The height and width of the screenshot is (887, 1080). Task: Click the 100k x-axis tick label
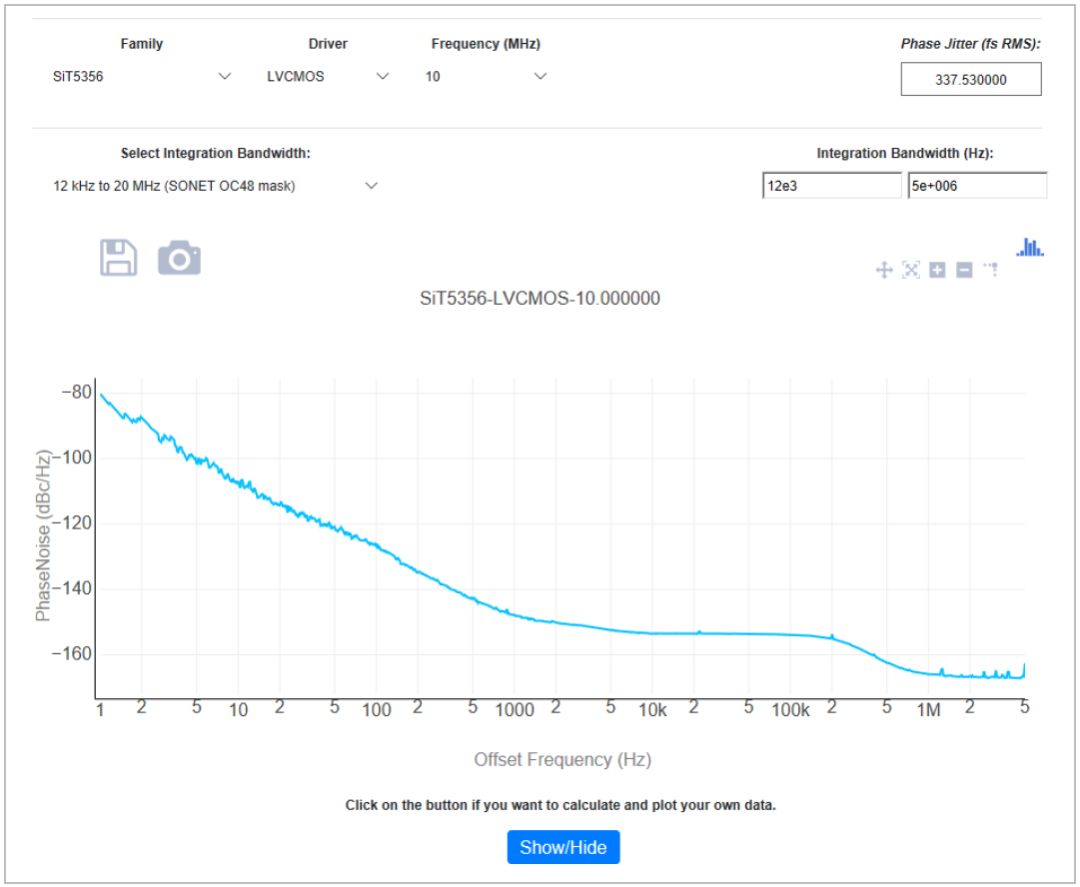[x=790, y=710]
